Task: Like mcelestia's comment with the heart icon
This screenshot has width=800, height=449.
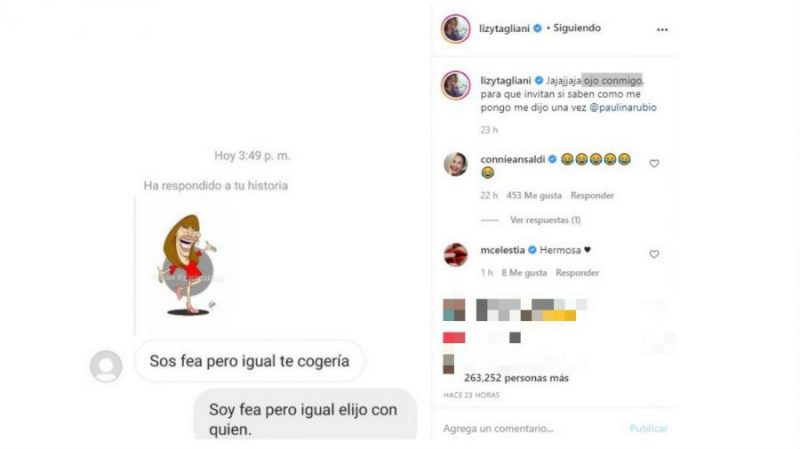Action: [x=654, y=254]
